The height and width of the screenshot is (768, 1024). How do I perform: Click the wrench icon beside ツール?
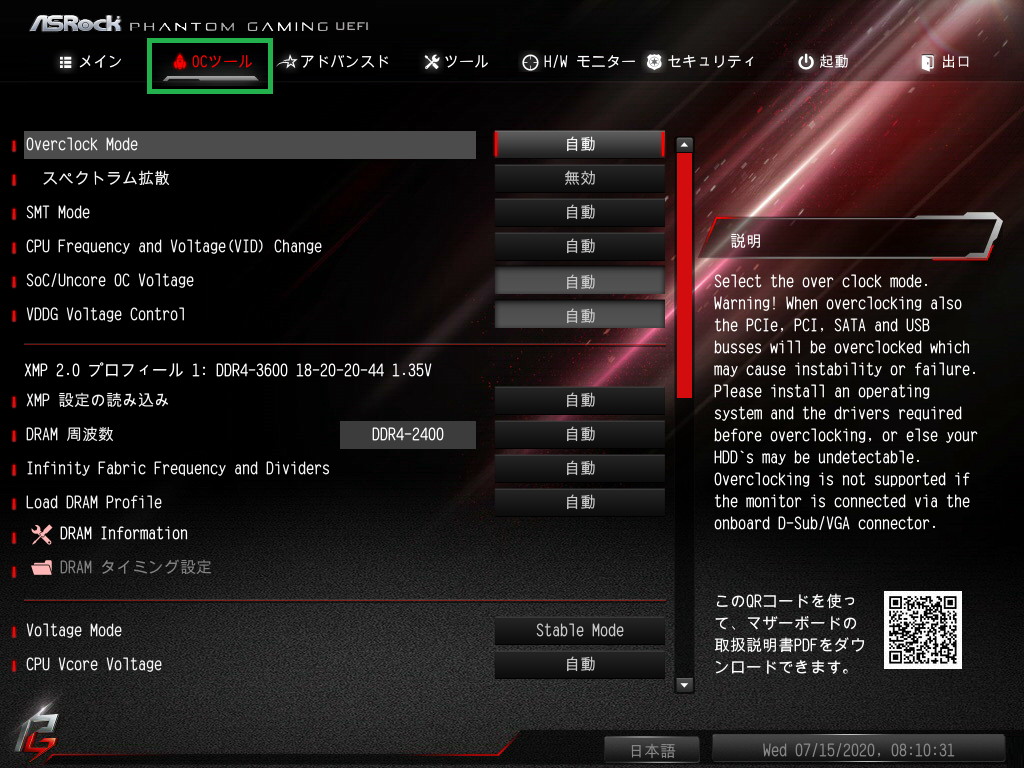point(432,62)
